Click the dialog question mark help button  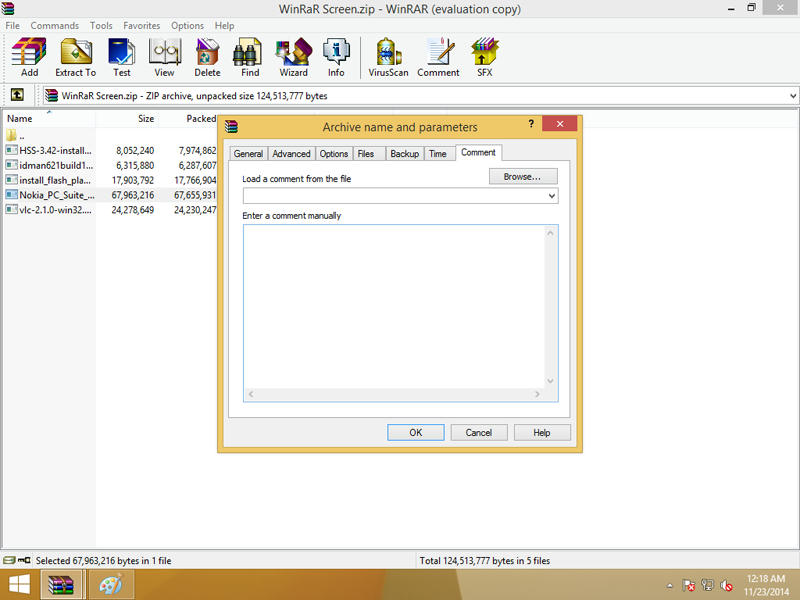(531, 123)
